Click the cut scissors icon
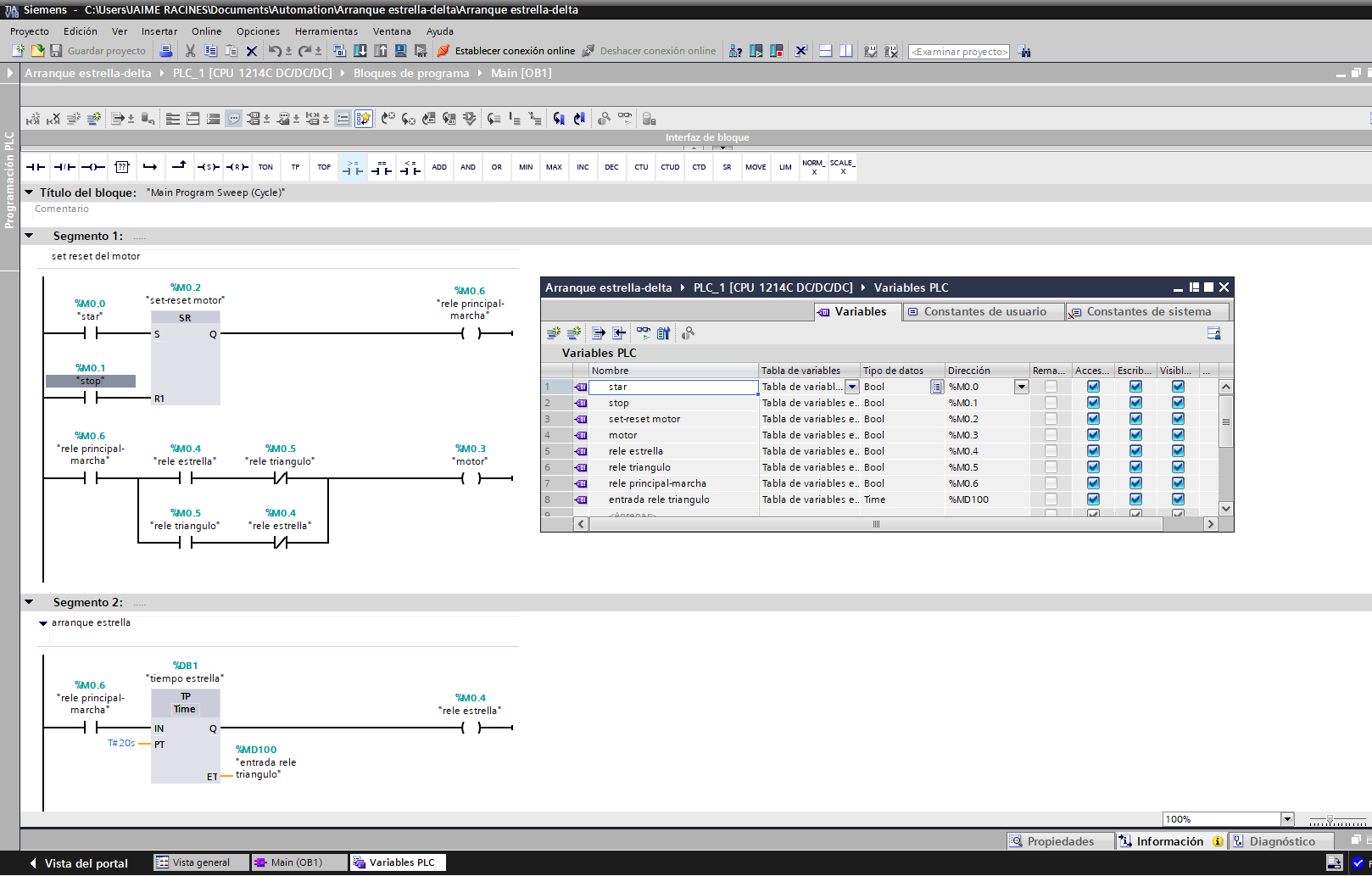The image size is (1372, 876). click(190, 51)
